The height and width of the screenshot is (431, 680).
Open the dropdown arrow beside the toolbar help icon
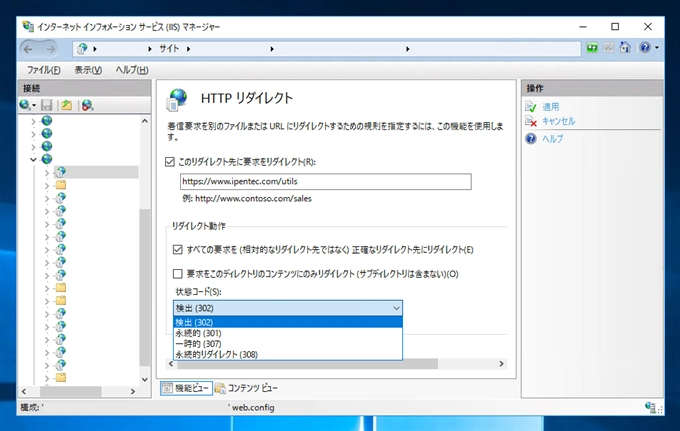[657, 48]
